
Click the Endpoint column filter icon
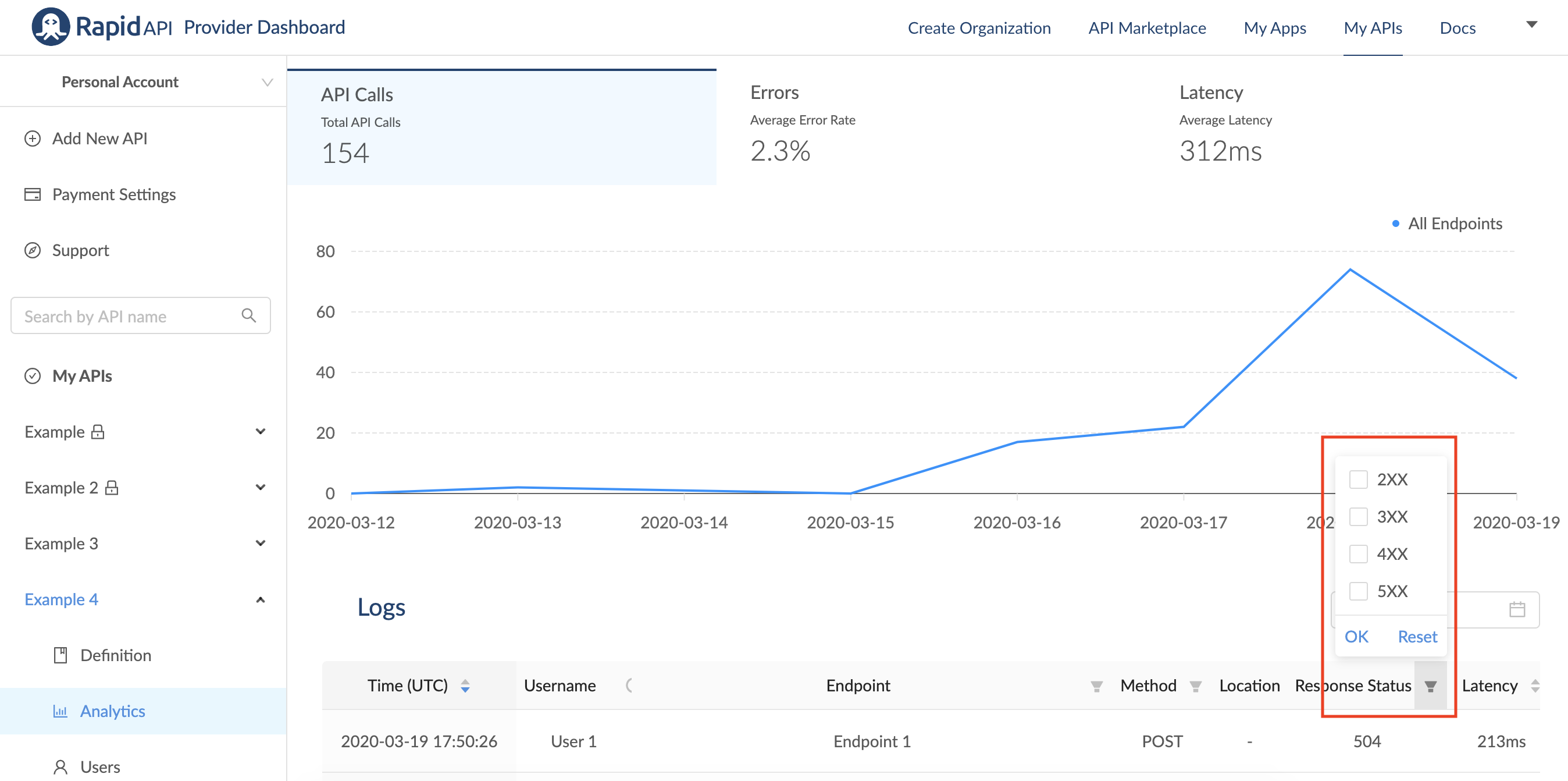coord(1096,687)
